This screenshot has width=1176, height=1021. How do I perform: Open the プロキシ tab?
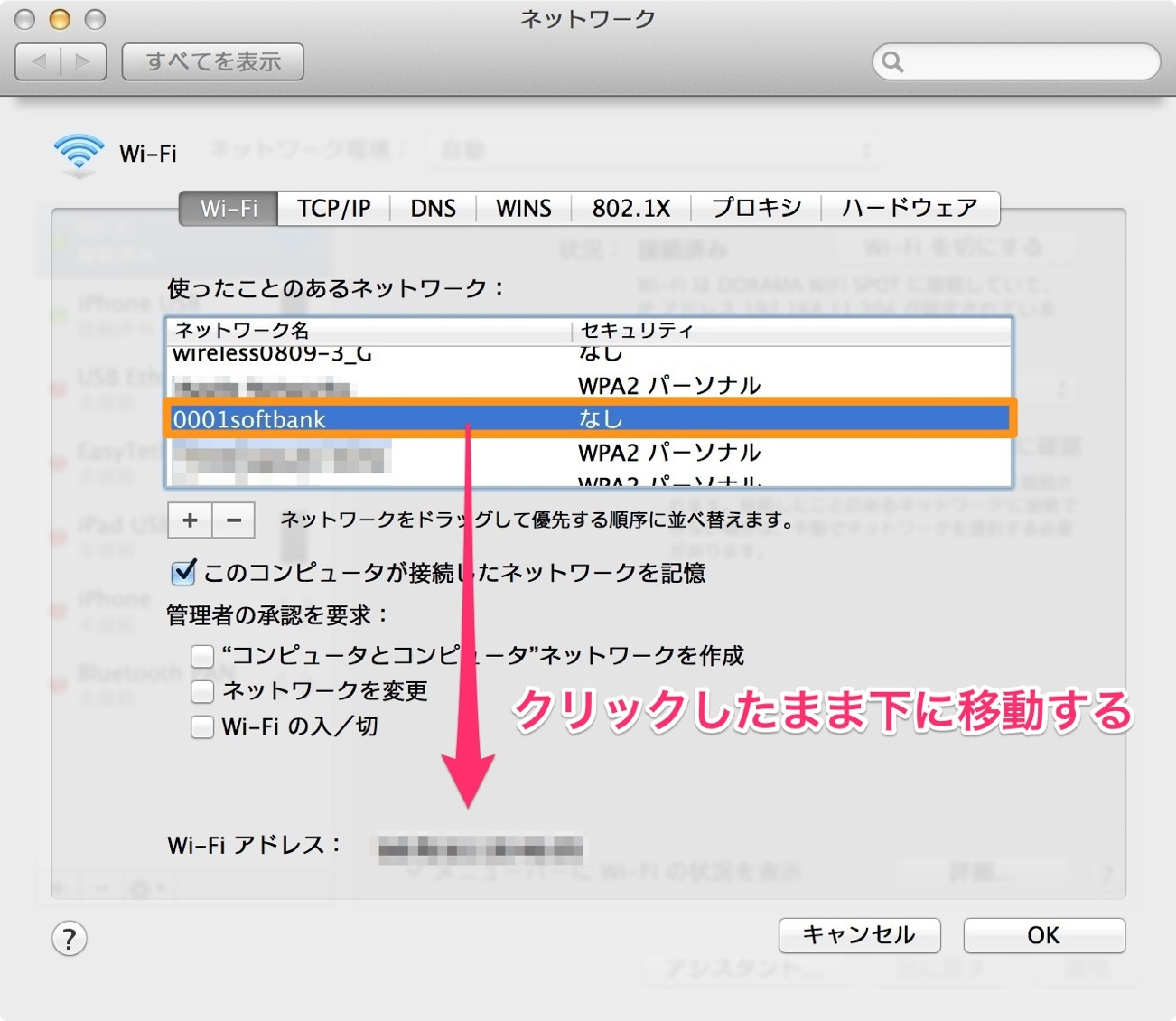[x=756, y=208]
